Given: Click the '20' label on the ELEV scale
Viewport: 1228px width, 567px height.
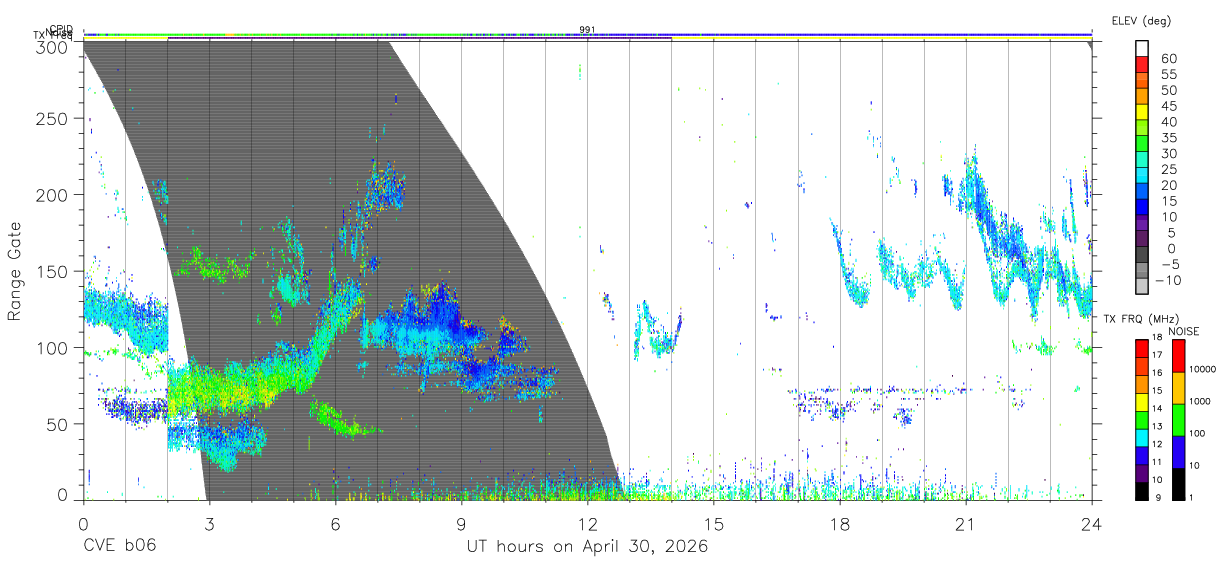Looking at the screenshot, I should click(1167, 186).
